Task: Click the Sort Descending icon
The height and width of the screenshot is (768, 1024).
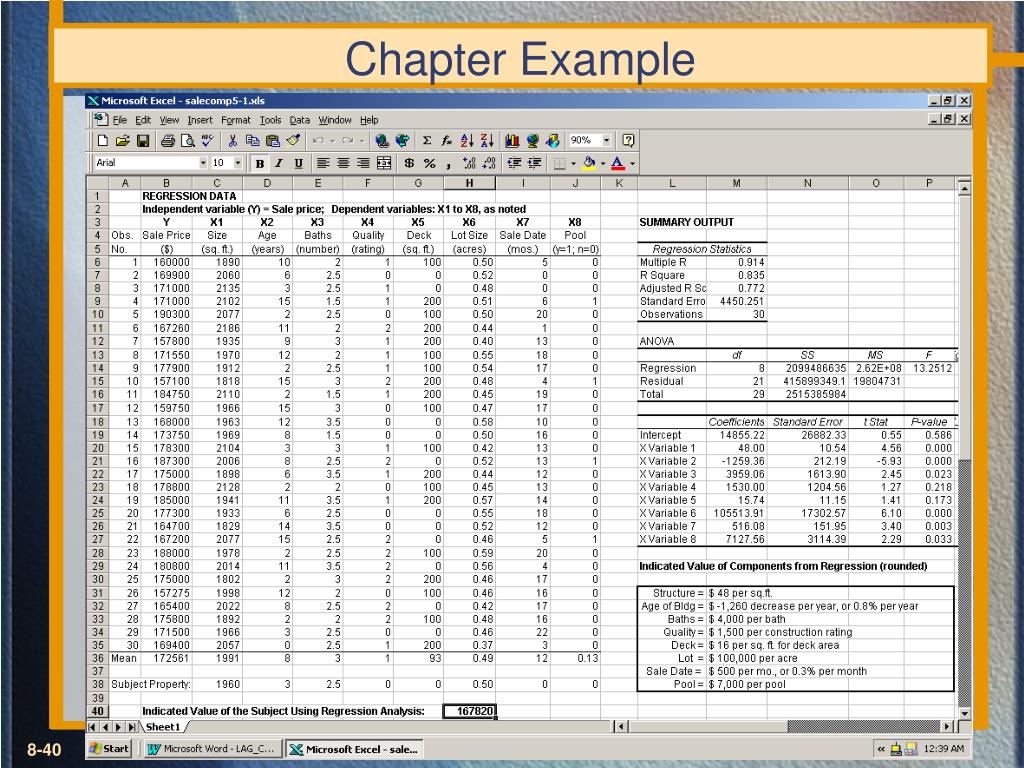Action: 487,140
